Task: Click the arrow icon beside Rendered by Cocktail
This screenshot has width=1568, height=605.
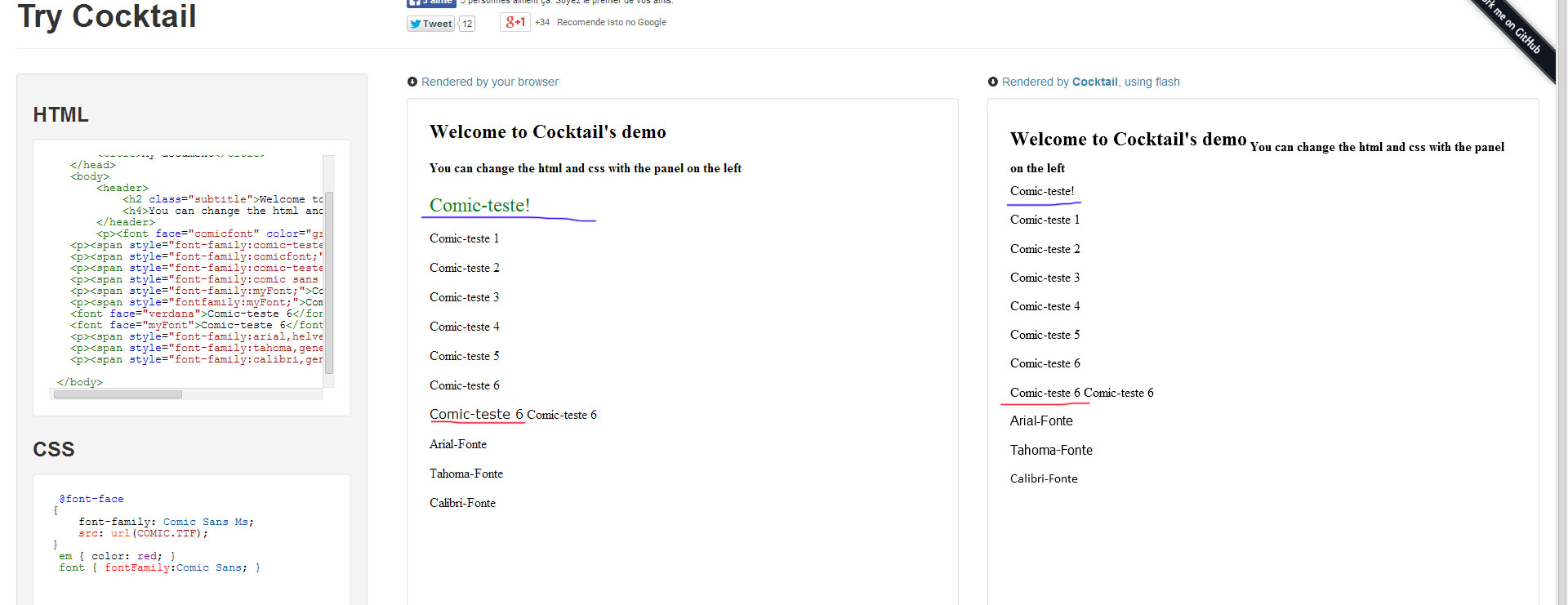Action: [993, 82]
